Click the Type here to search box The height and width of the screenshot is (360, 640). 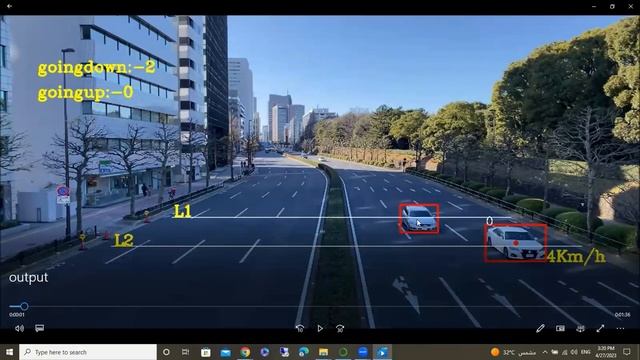click(x=88, y=352)
